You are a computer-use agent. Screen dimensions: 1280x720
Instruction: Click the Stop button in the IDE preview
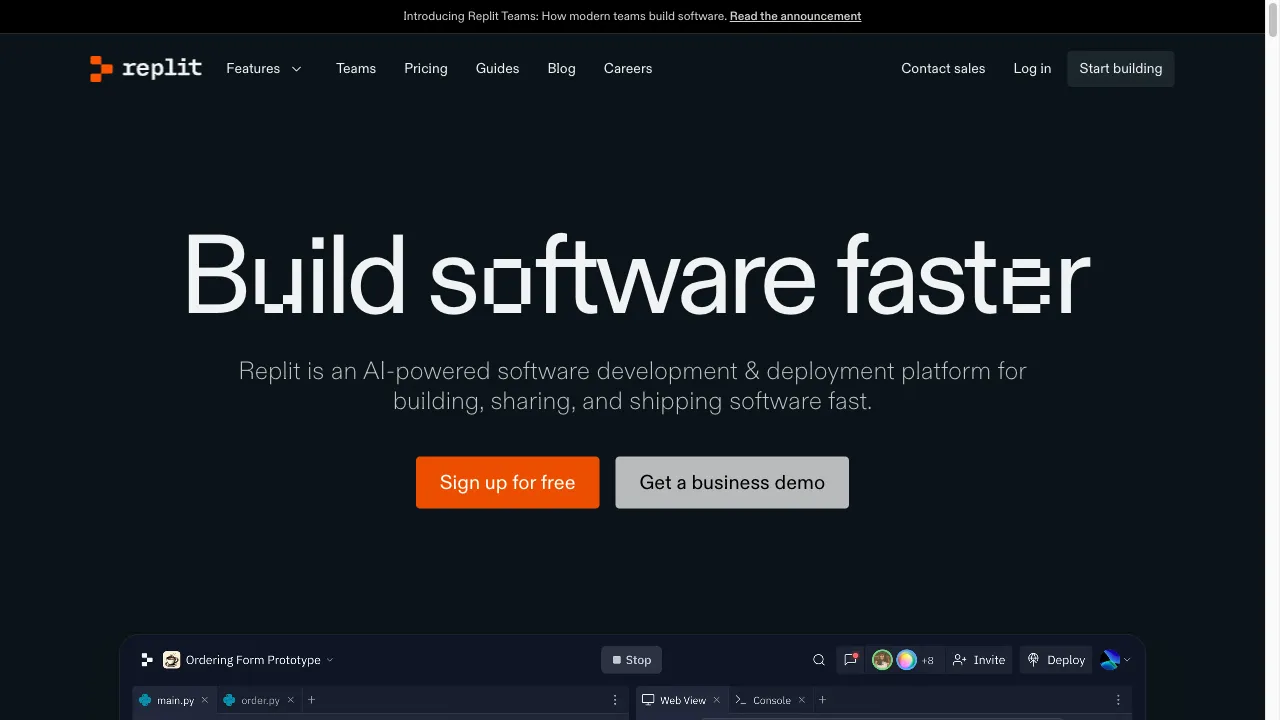632,660
